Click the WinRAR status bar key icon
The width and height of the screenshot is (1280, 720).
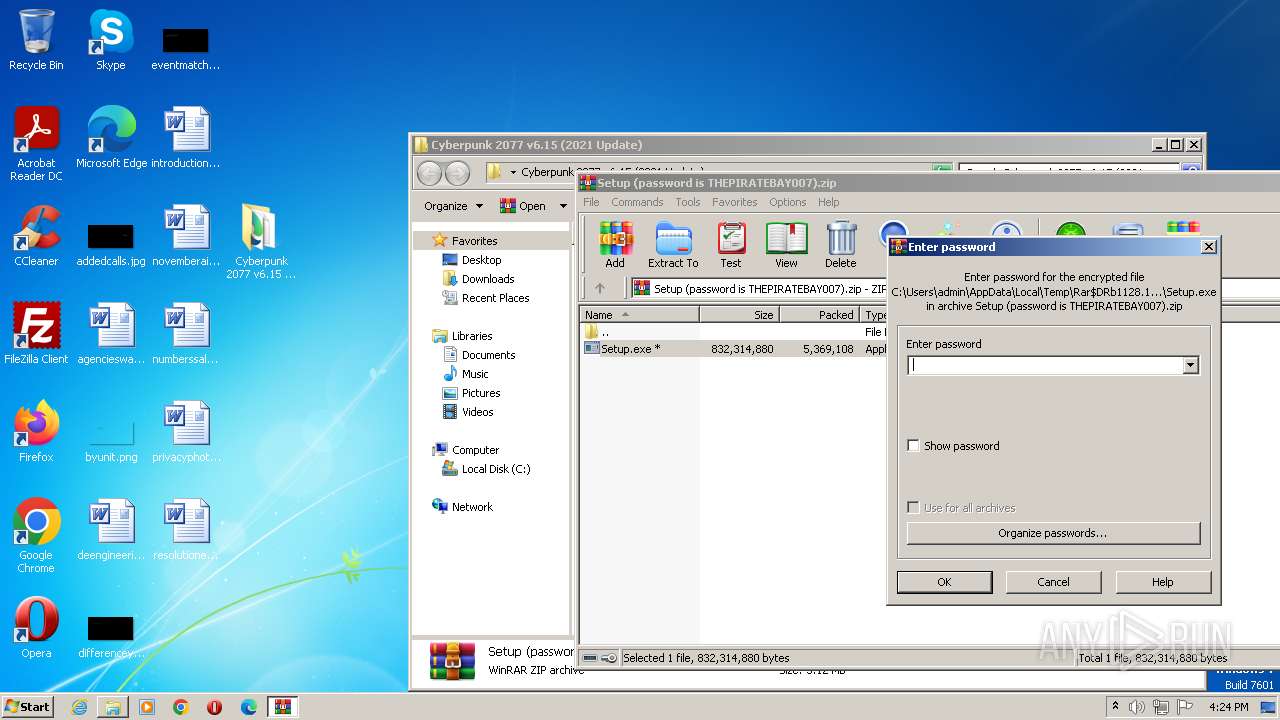tap(608, 658)
